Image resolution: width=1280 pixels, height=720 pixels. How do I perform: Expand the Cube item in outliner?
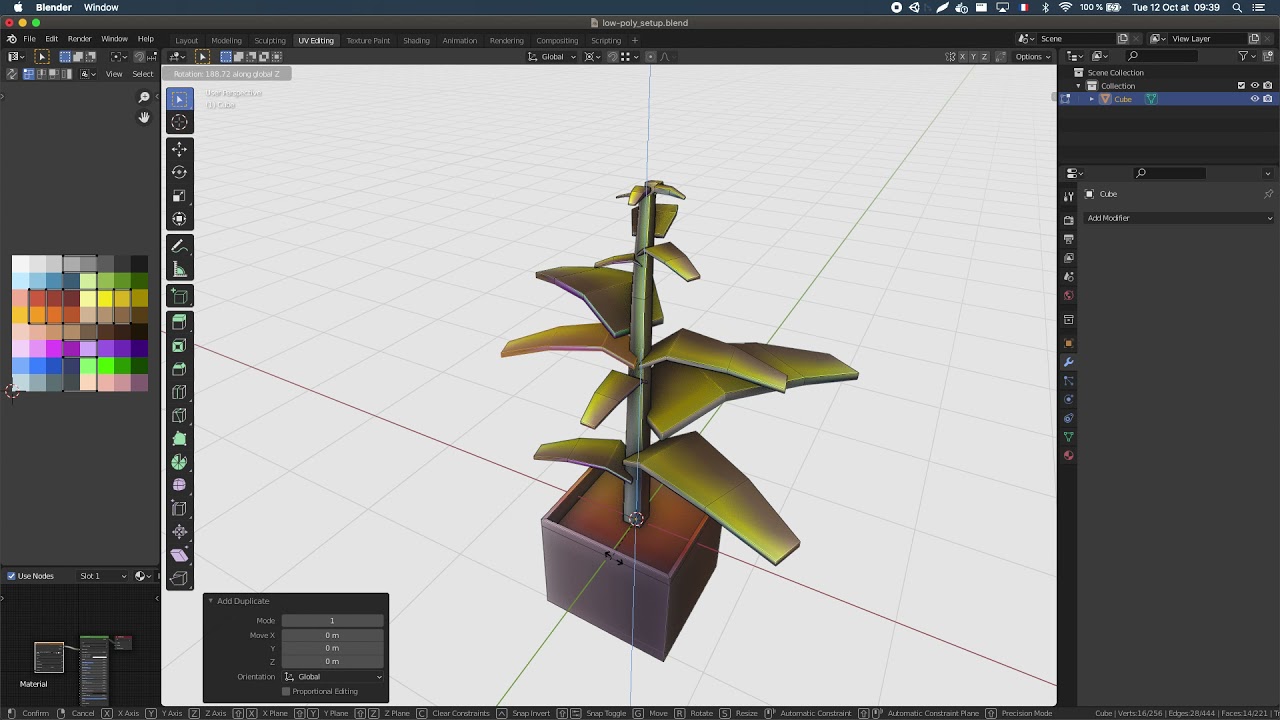coord(1092,99)
